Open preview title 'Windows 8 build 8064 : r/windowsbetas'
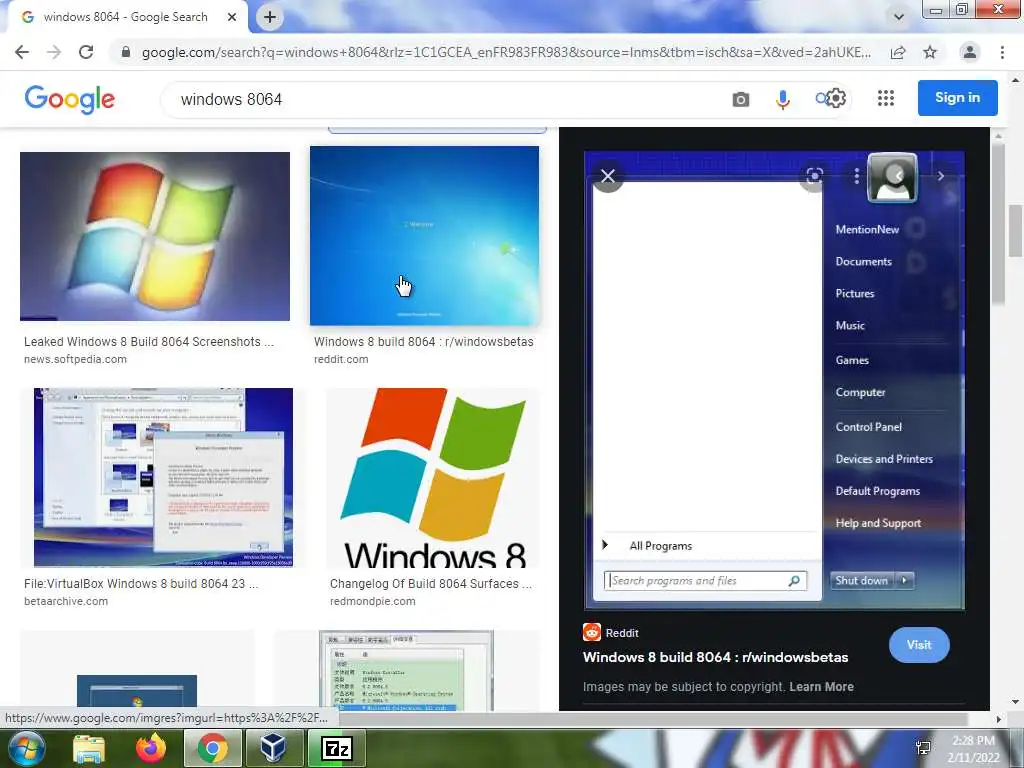The image size is (1024, 768). pos(715,658)
